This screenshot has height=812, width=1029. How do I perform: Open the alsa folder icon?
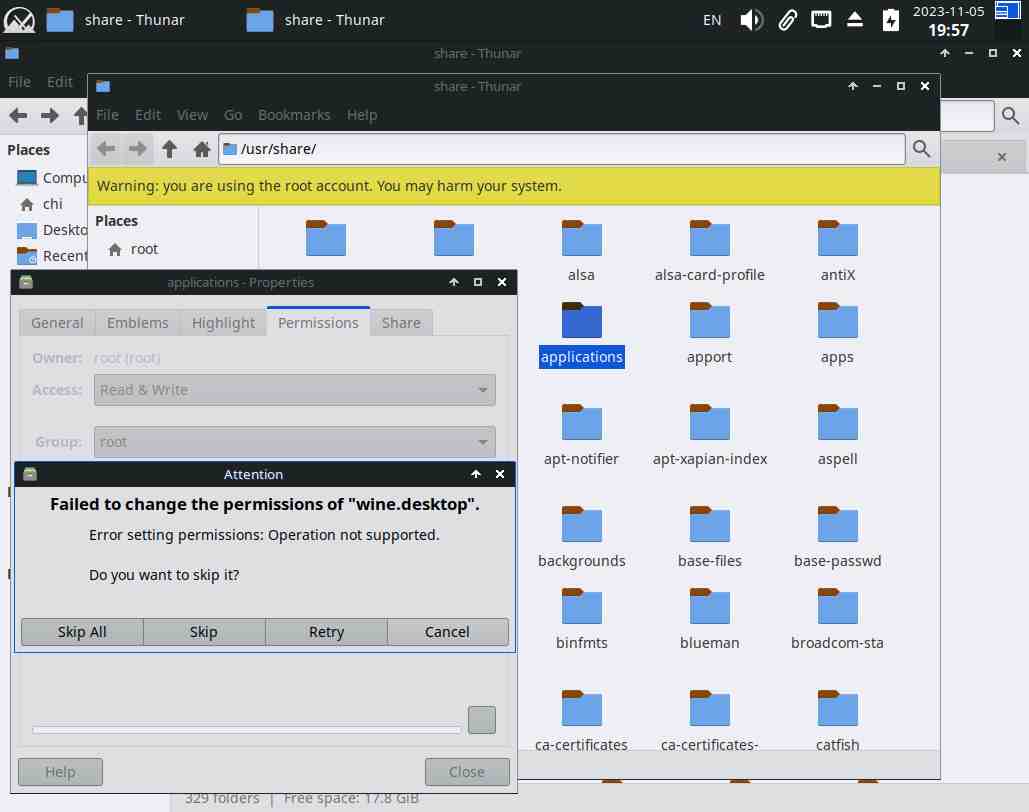pos(581,240)
